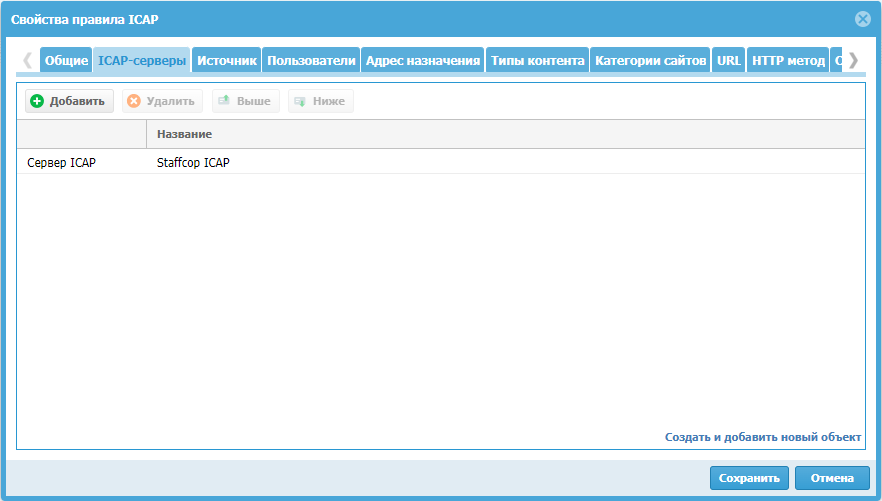This screenshot has height=501, width=882.
Task: Go to the Пользователи tab
Action: pos(311,60)
